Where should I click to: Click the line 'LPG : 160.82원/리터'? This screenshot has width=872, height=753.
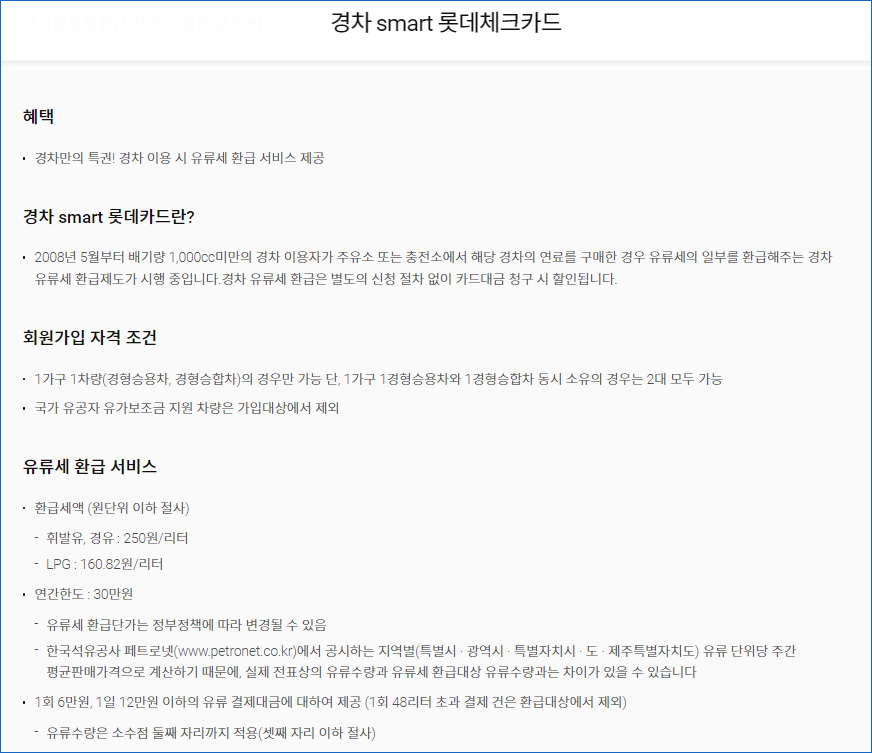point(105,564)
